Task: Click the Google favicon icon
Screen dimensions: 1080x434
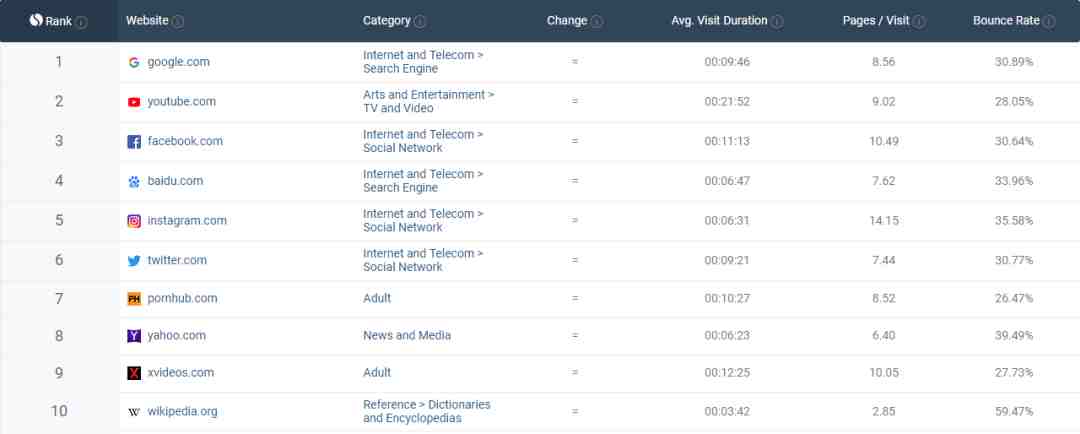Action: [134, 62]
